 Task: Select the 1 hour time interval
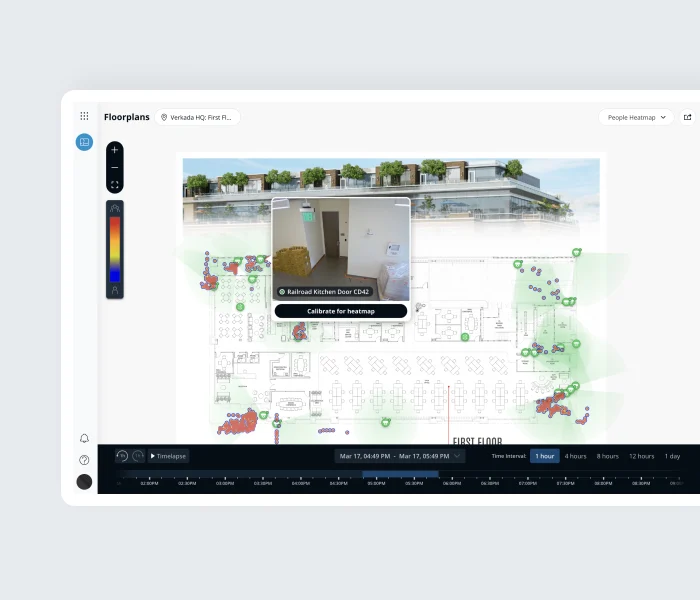click(545, 456)
